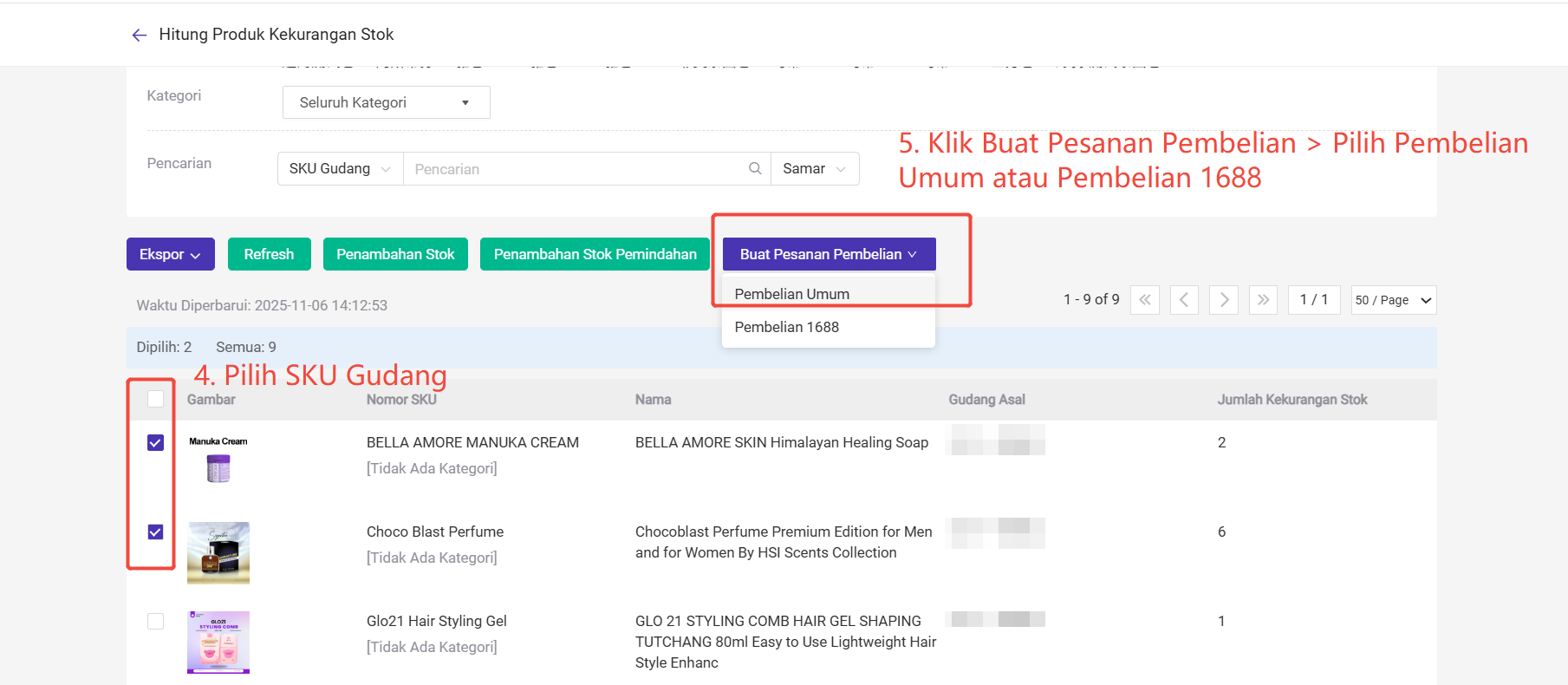This screenshot has height=685, width=1568.
Task: Open the Seluruh Kategori dropdown
Action: coord(386,102)
